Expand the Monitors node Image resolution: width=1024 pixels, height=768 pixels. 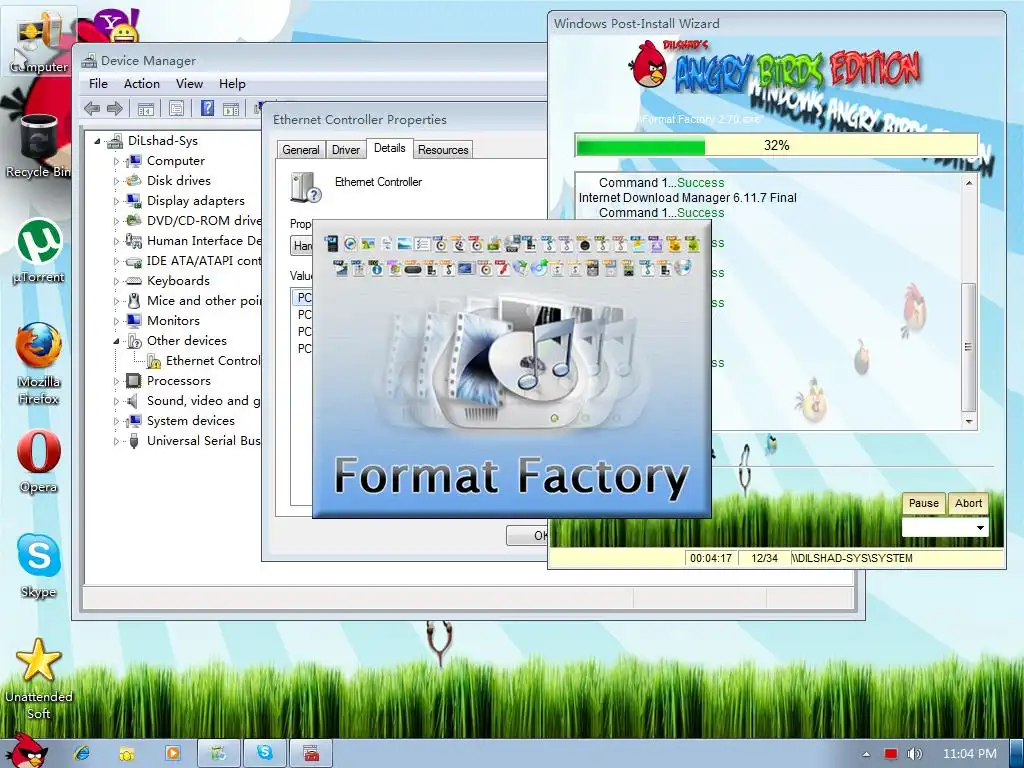tap(117, 321)
